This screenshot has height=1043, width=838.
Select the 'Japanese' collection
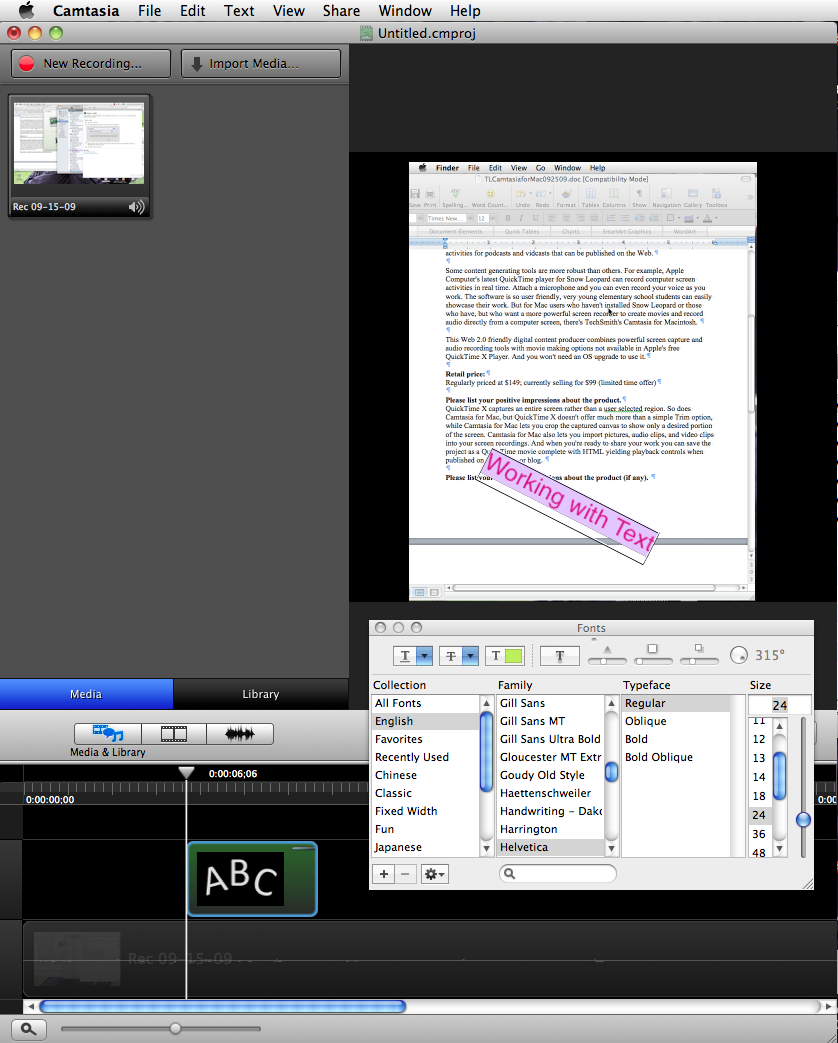pos(398,847)
